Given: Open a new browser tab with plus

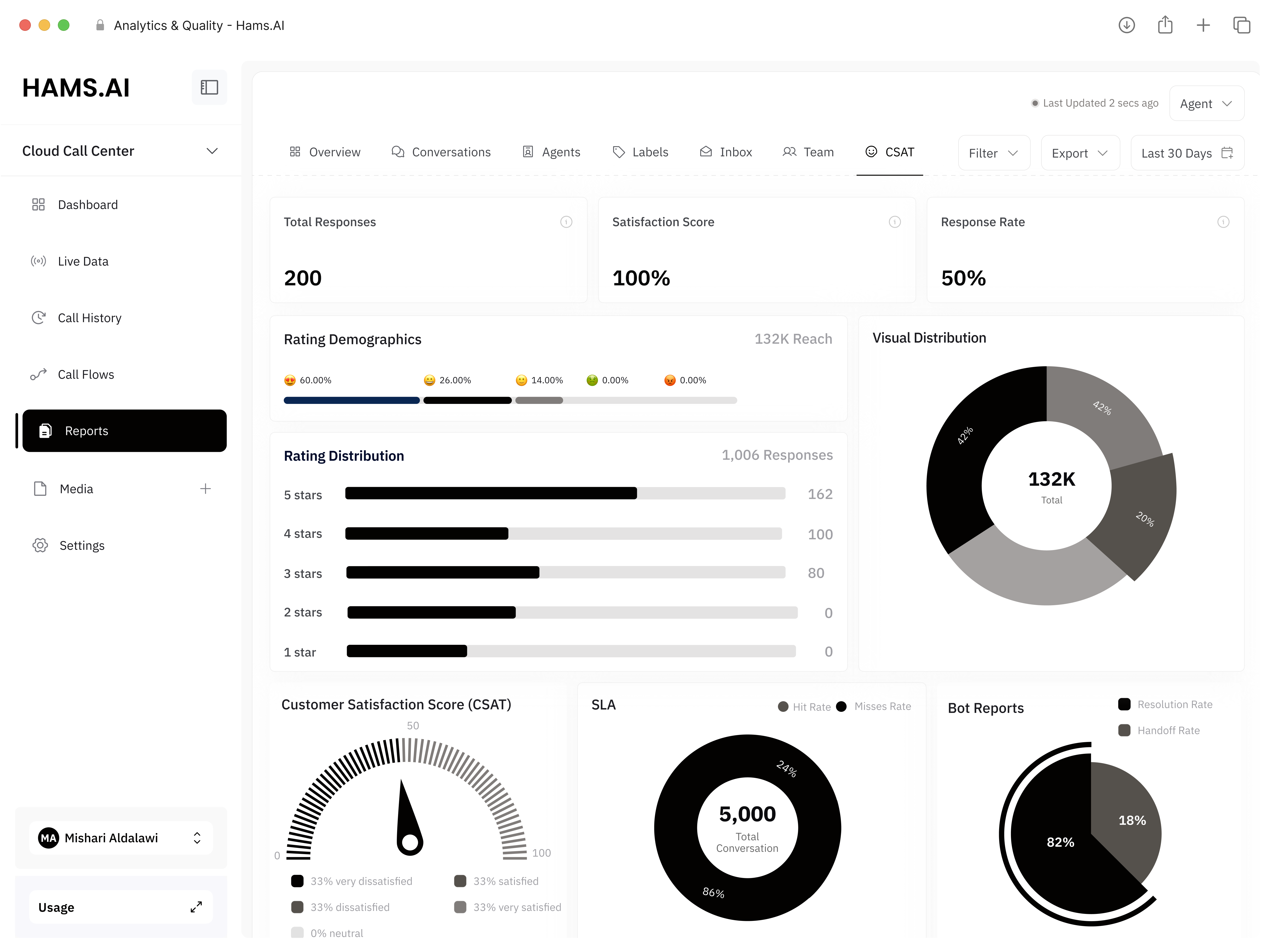Looking at the screenshot, I should [x=1203, y=25].
